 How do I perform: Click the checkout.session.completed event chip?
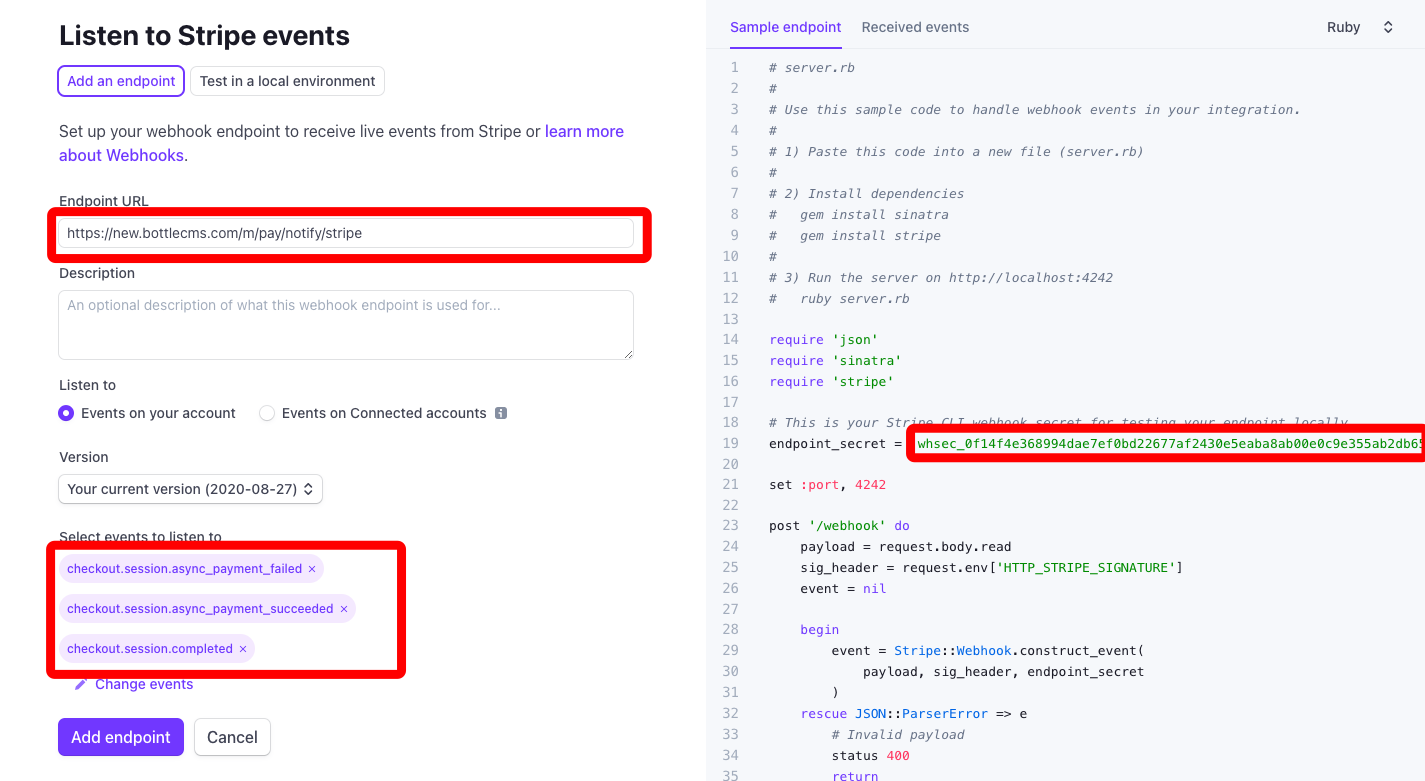point(157,649)
